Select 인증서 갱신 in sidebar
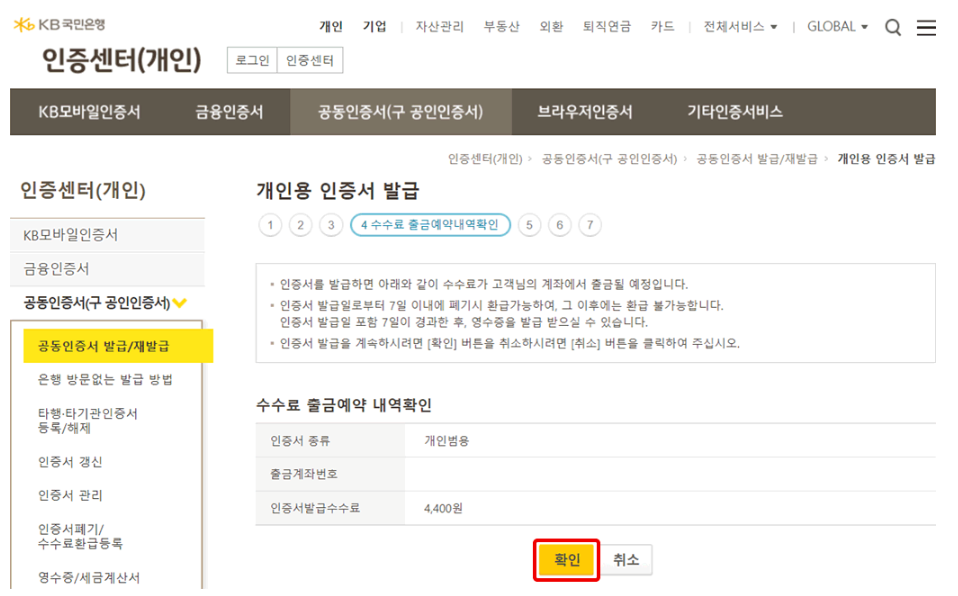 click(70, 462)
